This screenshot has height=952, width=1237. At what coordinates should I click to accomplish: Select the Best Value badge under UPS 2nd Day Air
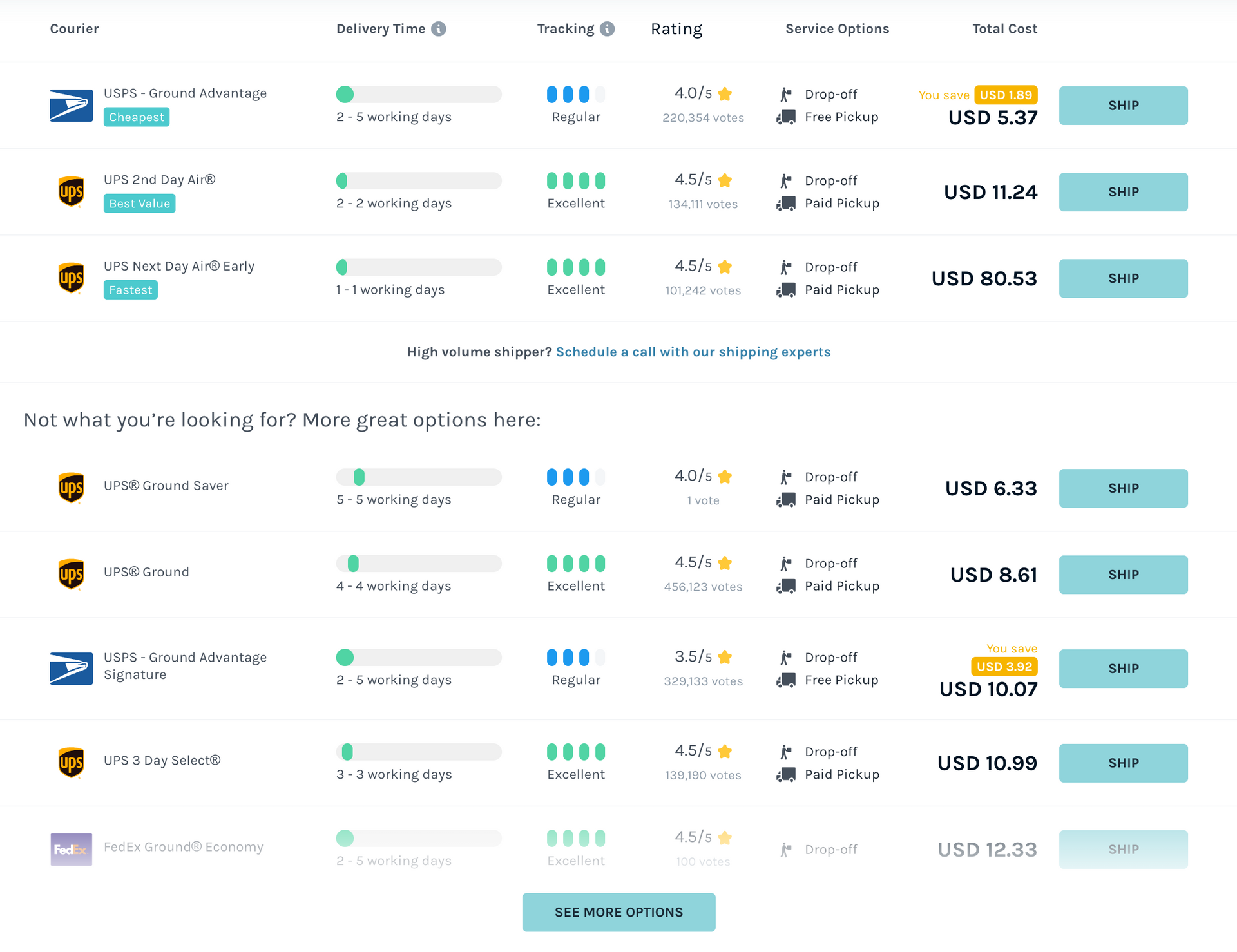point(139,203)
